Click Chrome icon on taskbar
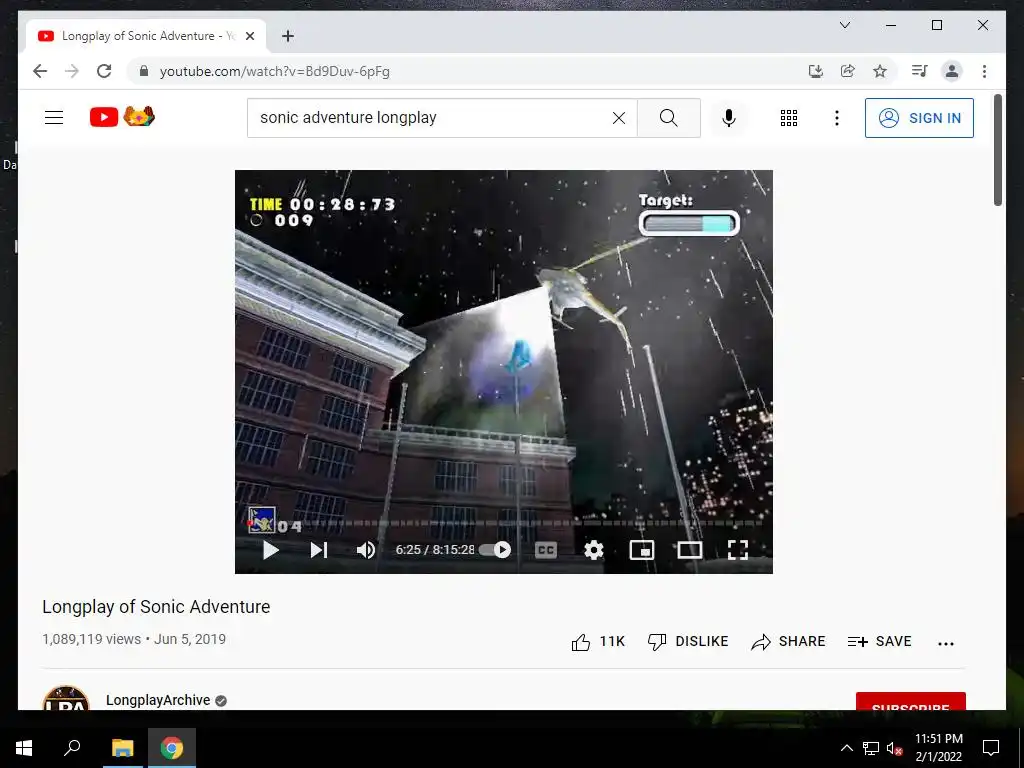 pos(172,748)
